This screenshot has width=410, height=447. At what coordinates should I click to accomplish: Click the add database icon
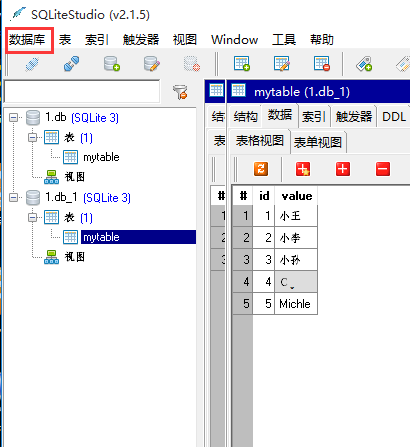pos(112,64)
